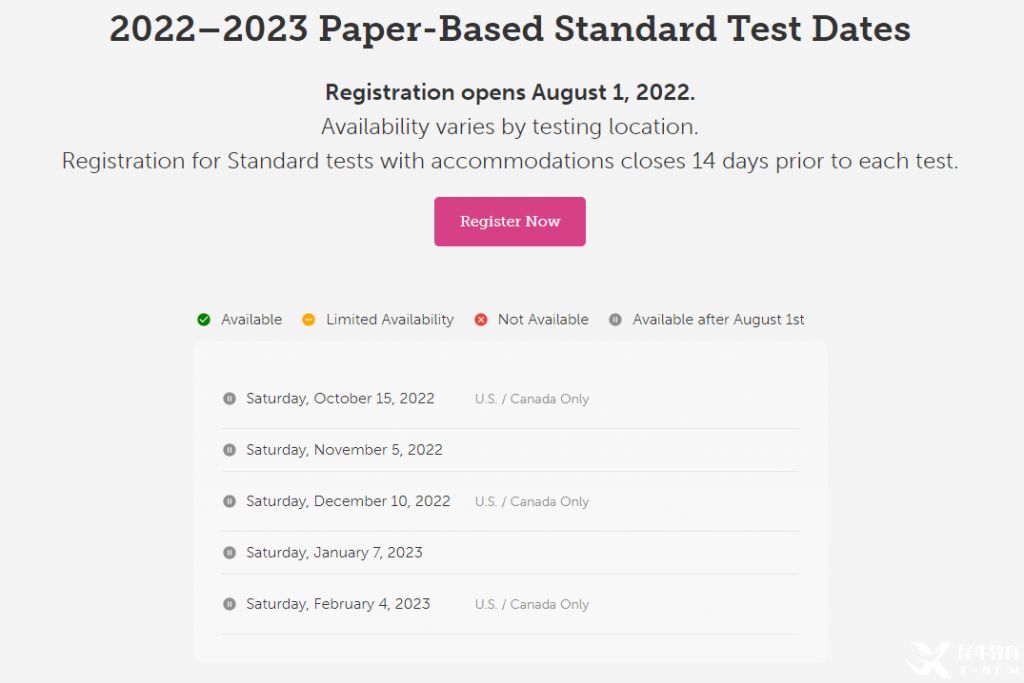Select the Saturday, January 7, 2023 date

click(334, 552)
